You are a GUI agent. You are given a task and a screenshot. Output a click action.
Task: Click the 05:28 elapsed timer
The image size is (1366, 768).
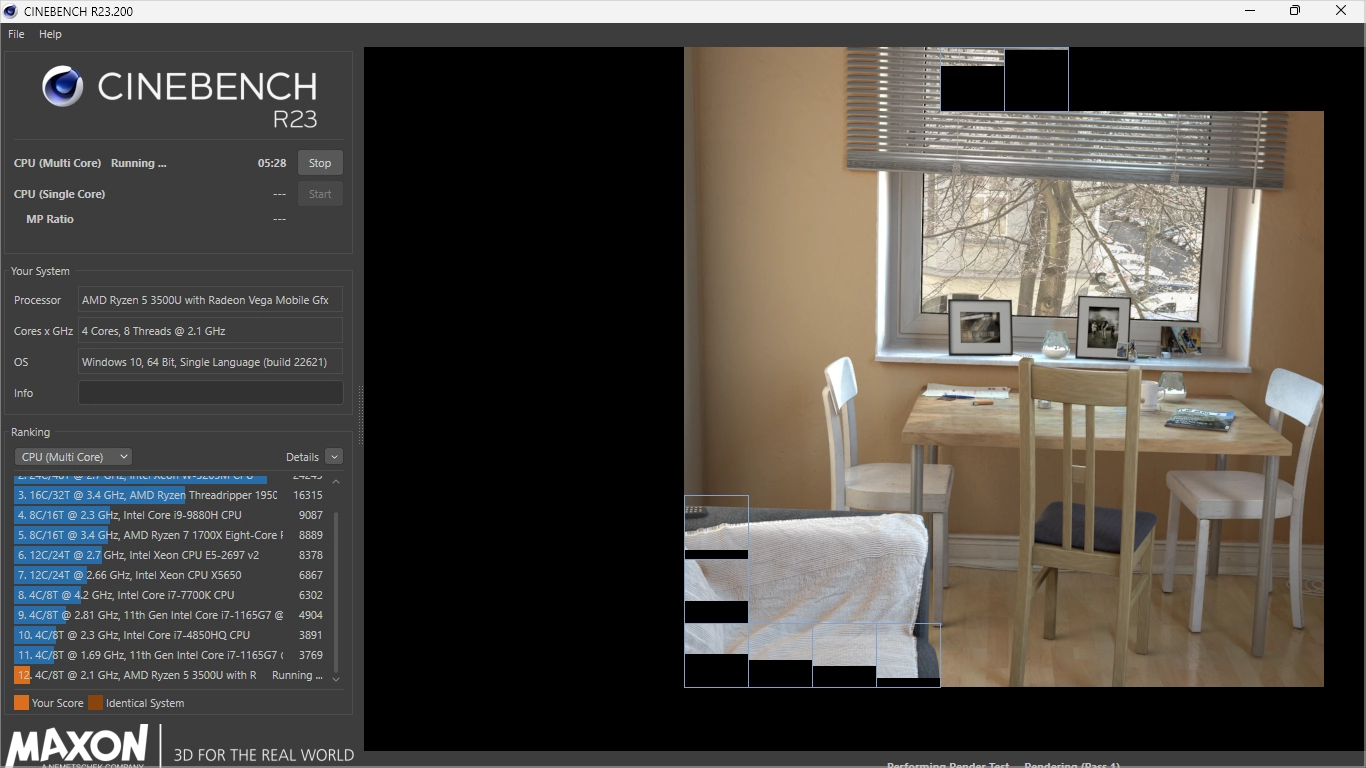point(272,163)
